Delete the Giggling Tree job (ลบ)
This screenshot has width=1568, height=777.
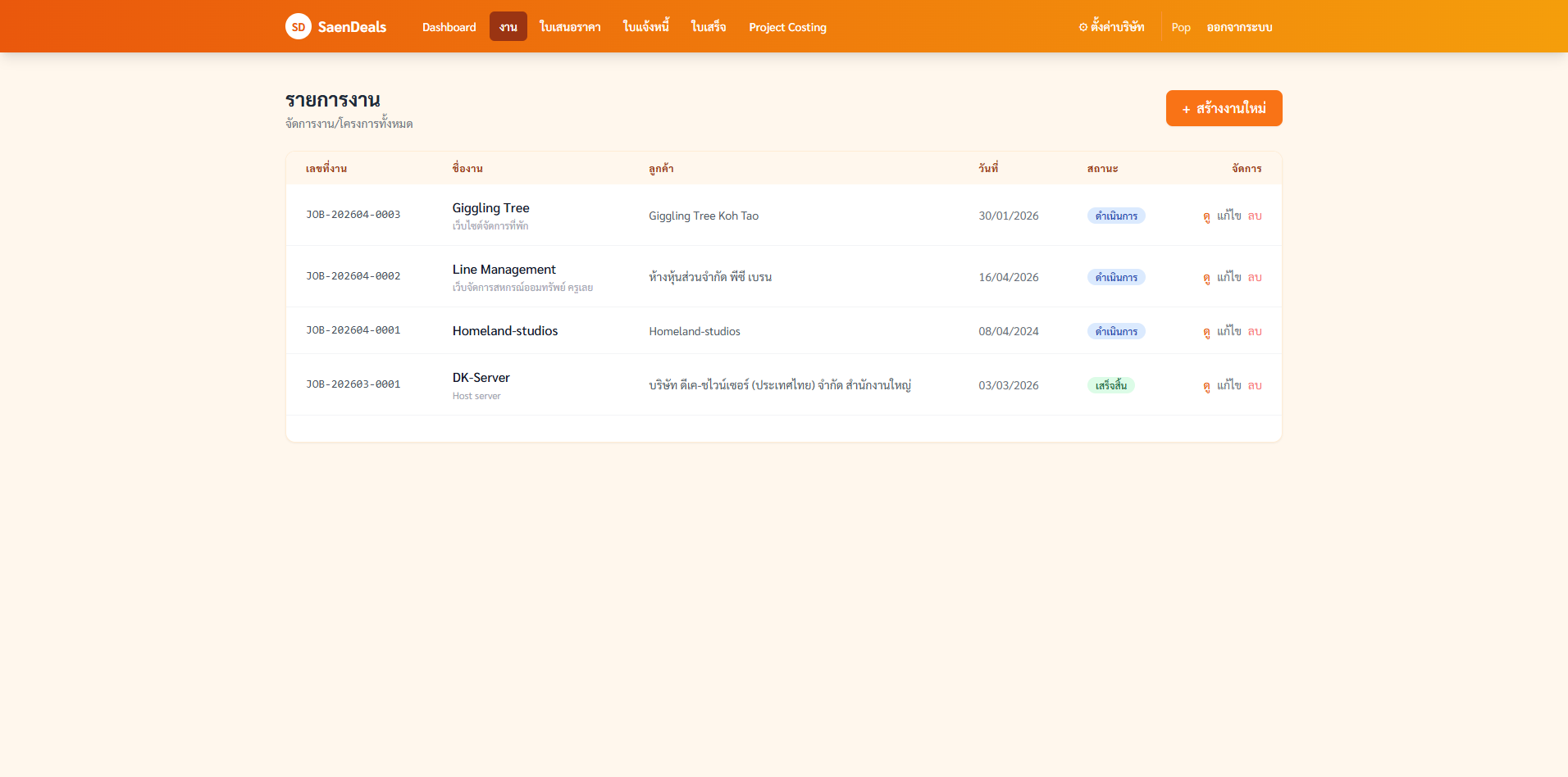tap(1255, 216)
